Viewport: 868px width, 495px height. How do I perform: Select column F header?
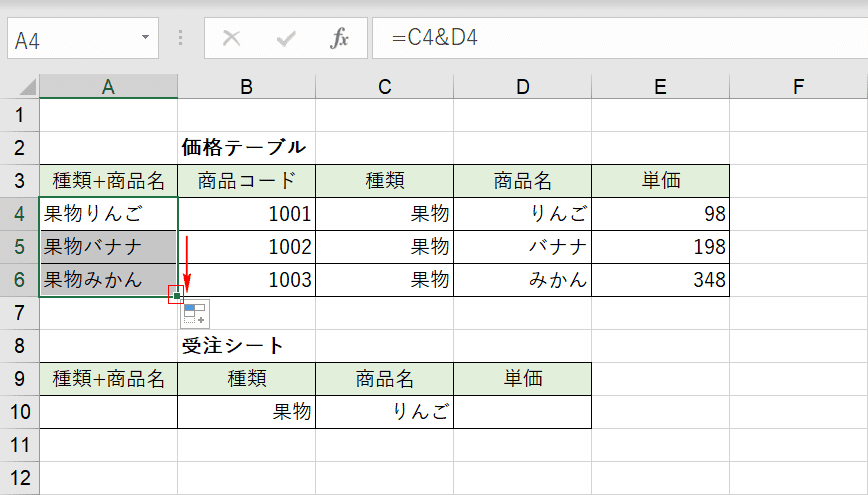[798, 87]
